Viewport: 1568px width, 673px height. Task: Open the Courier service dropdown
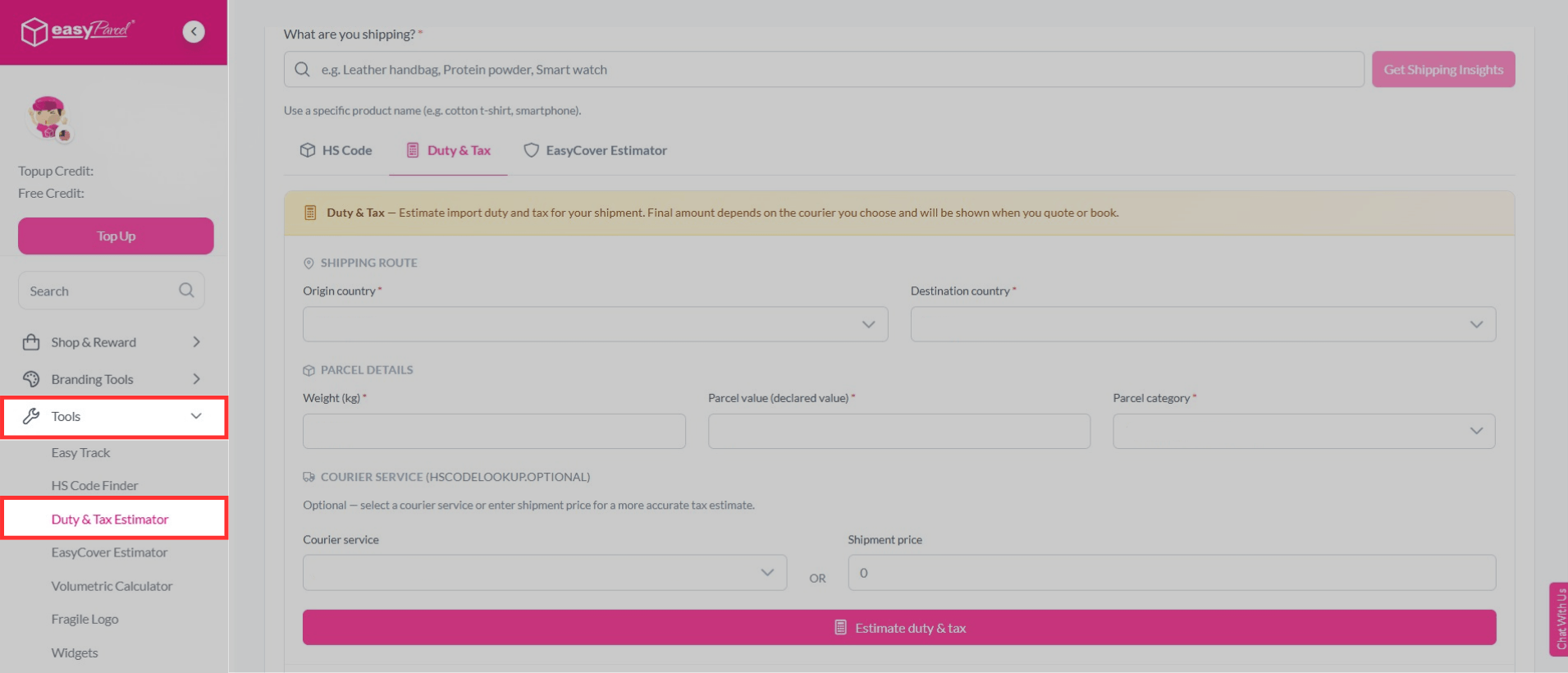point(544,573)
